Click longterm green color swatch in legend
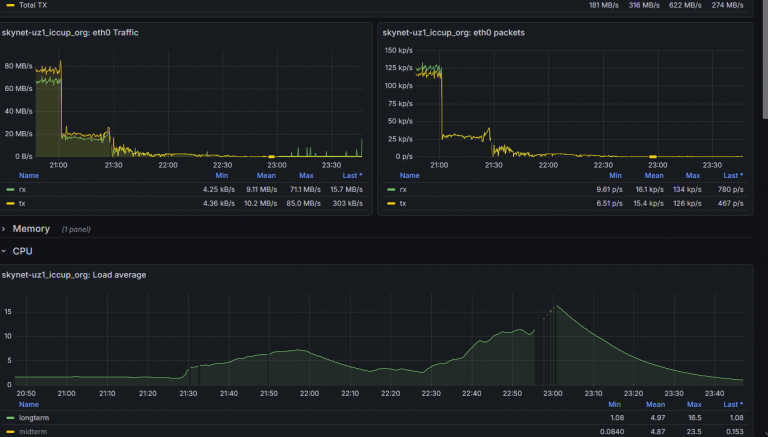Image resolution: width=768 pixels, height=437 pixels. (10, 418)
